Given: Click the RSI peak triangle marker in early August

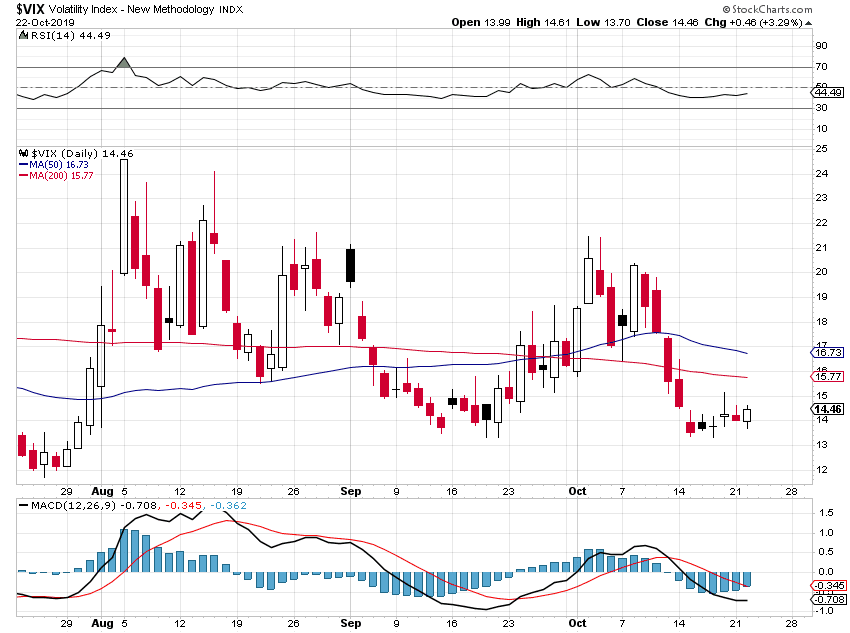Looking at the screenshot, I should point(124,60).
